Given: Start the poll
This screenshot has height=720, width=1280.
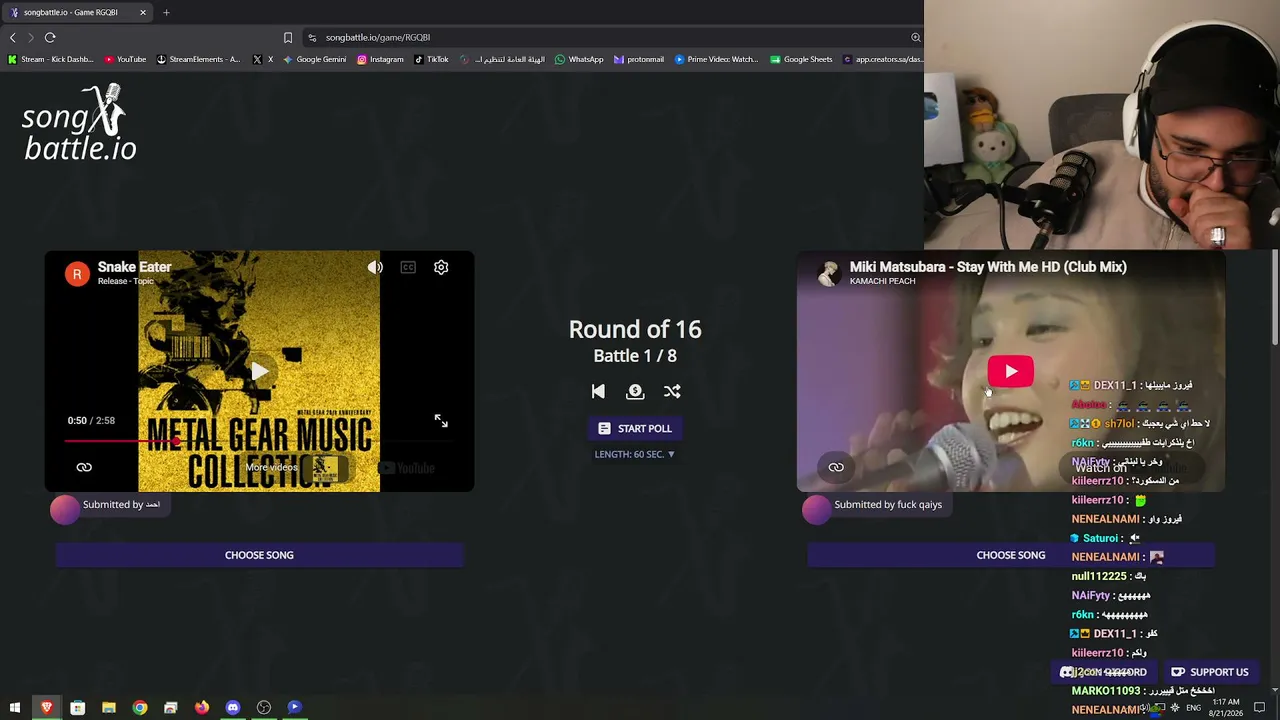Looking at the screenshot, I should tap(635, 428).
